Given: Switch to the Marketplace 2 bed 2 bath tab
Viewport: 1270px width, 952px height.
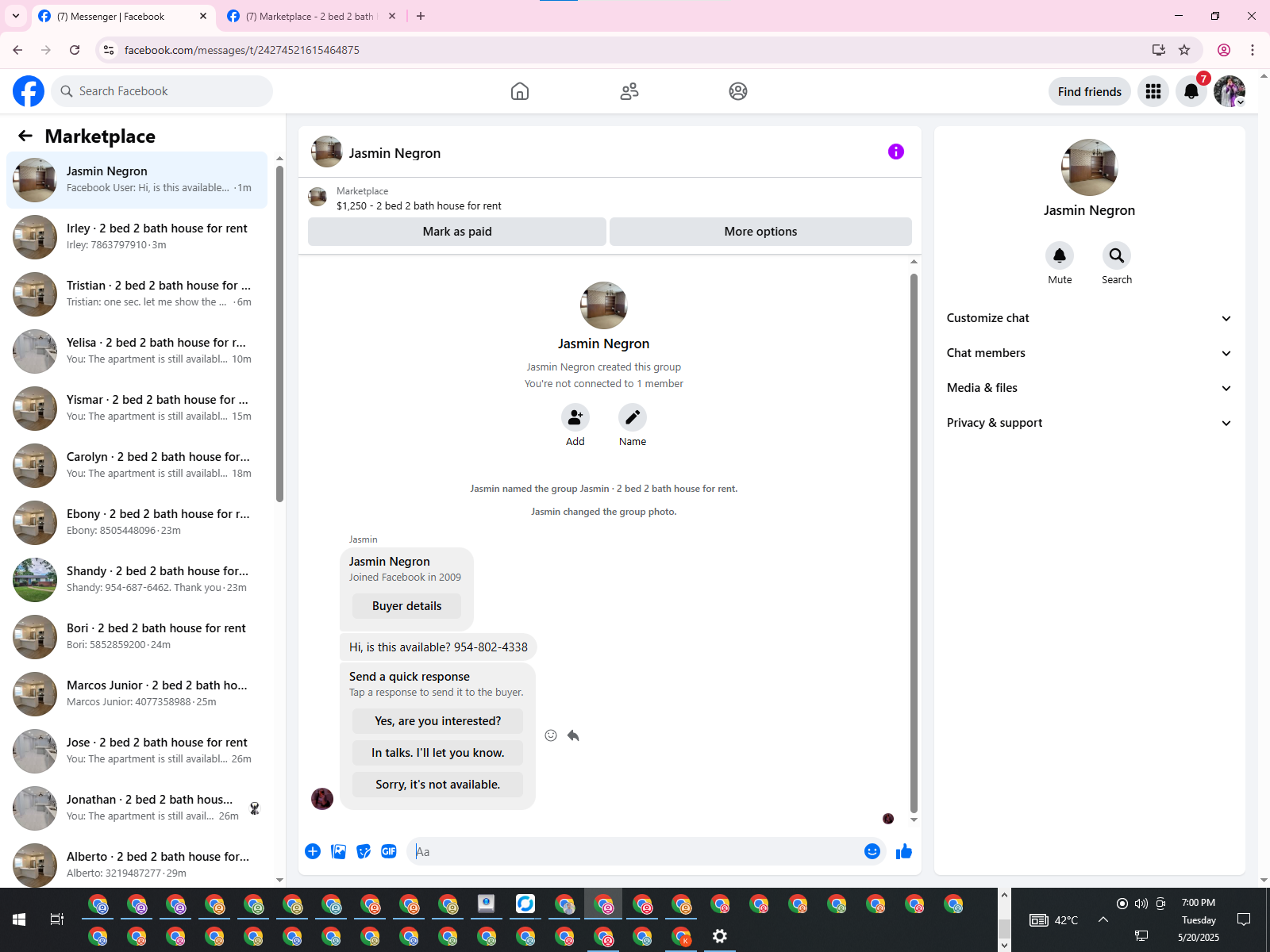Looking at the screenshot, I should pos(311,17).
